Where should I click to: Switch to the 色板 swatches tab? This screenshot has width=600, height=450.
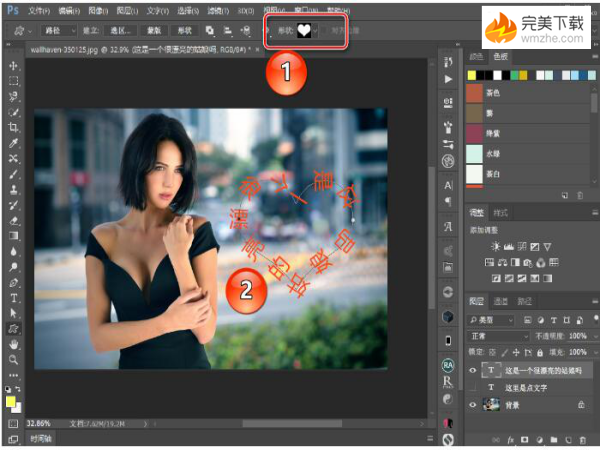(500, 57)
